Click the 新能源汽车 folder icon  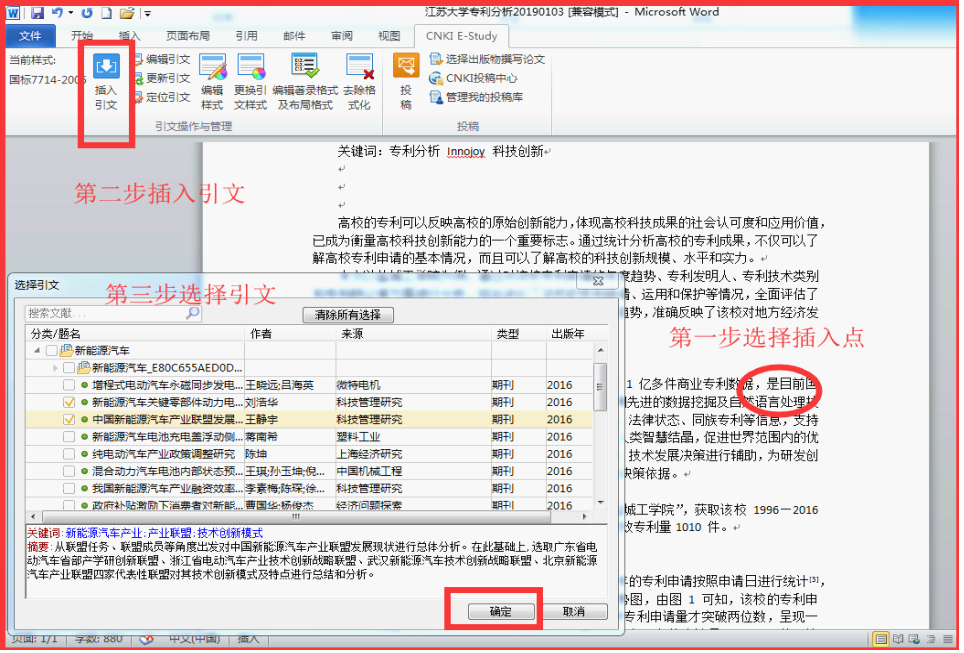click(x=66, y=350)
